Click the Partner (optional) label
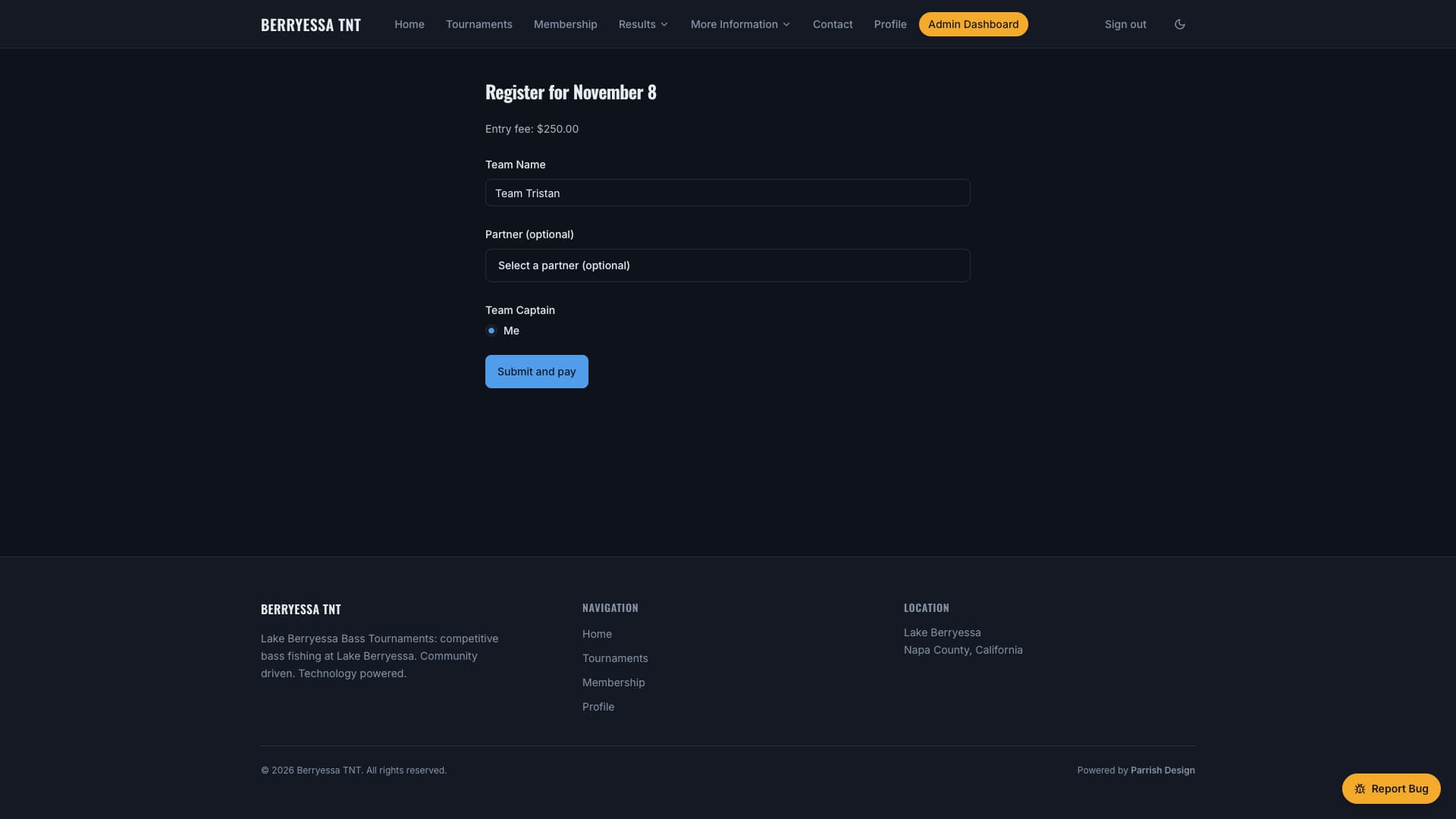Image resolution: width=1456 pixels, height=819 pixels. pos(529,234)
